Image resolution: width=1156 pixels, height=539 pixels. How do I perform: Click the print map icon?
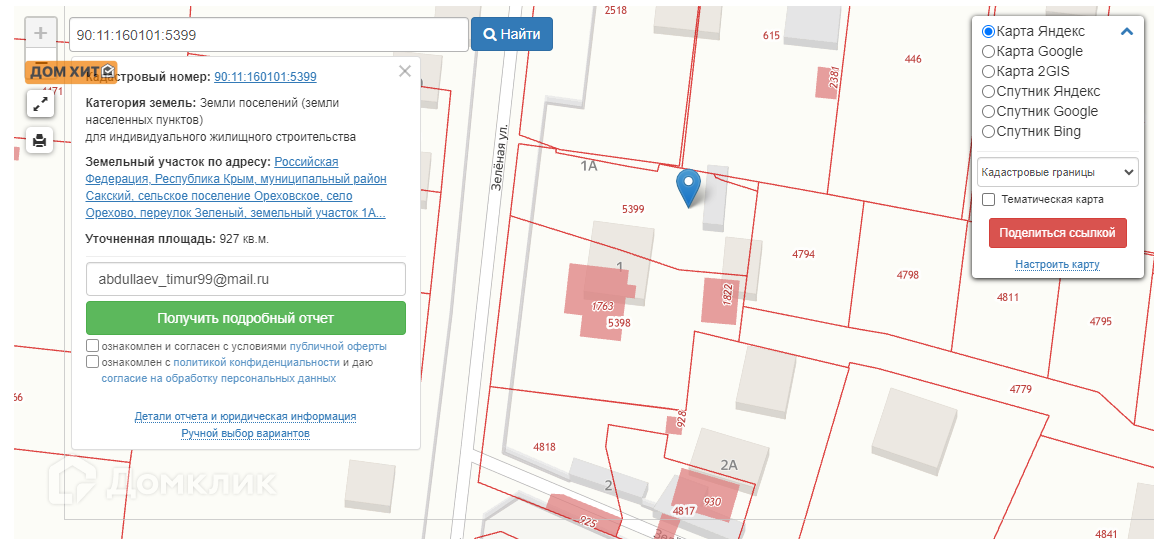(40, 140)
